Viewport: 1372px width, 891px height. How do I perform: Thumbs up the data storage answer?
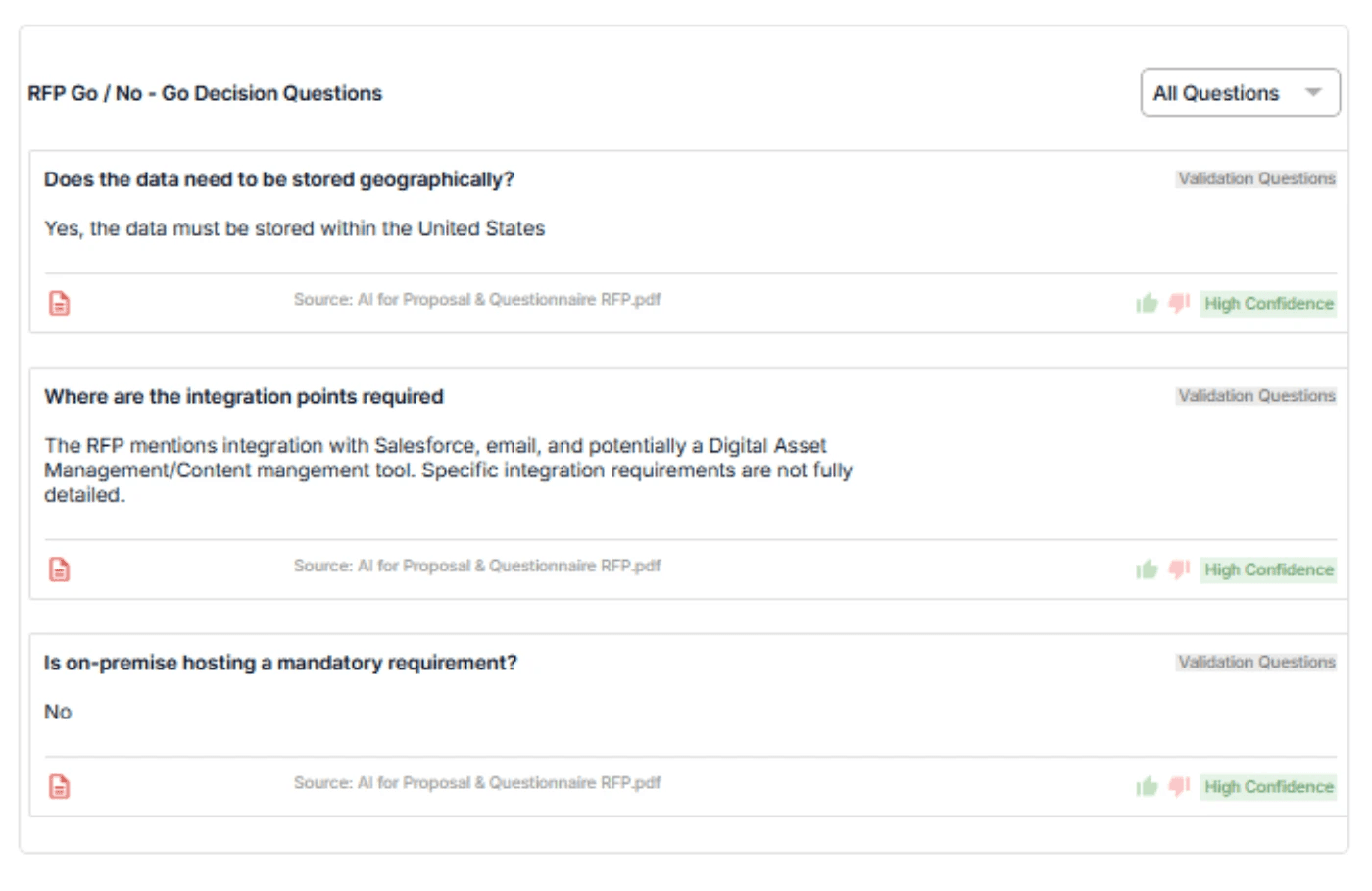1147,303
